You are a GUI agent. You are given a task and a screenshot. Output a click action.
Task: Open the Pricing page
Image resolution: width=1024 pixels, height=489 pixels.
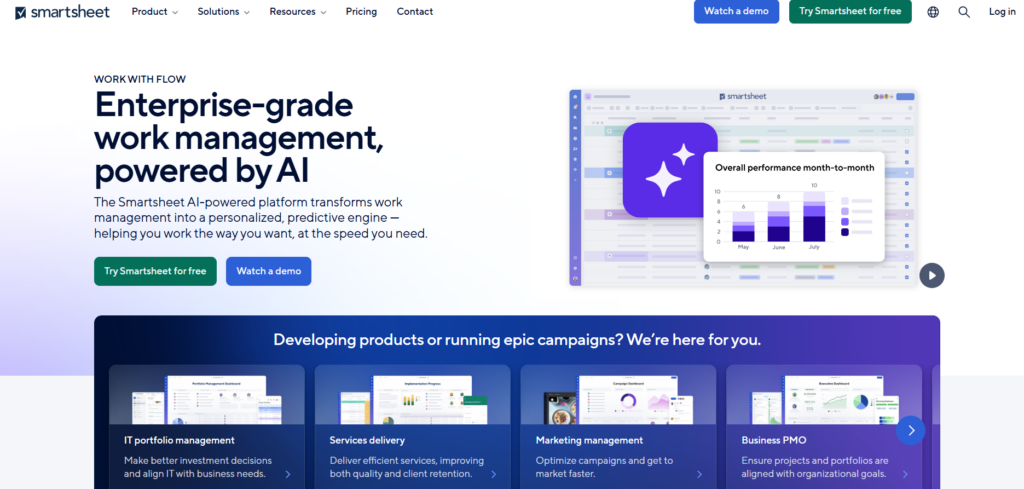pos(361,12)
